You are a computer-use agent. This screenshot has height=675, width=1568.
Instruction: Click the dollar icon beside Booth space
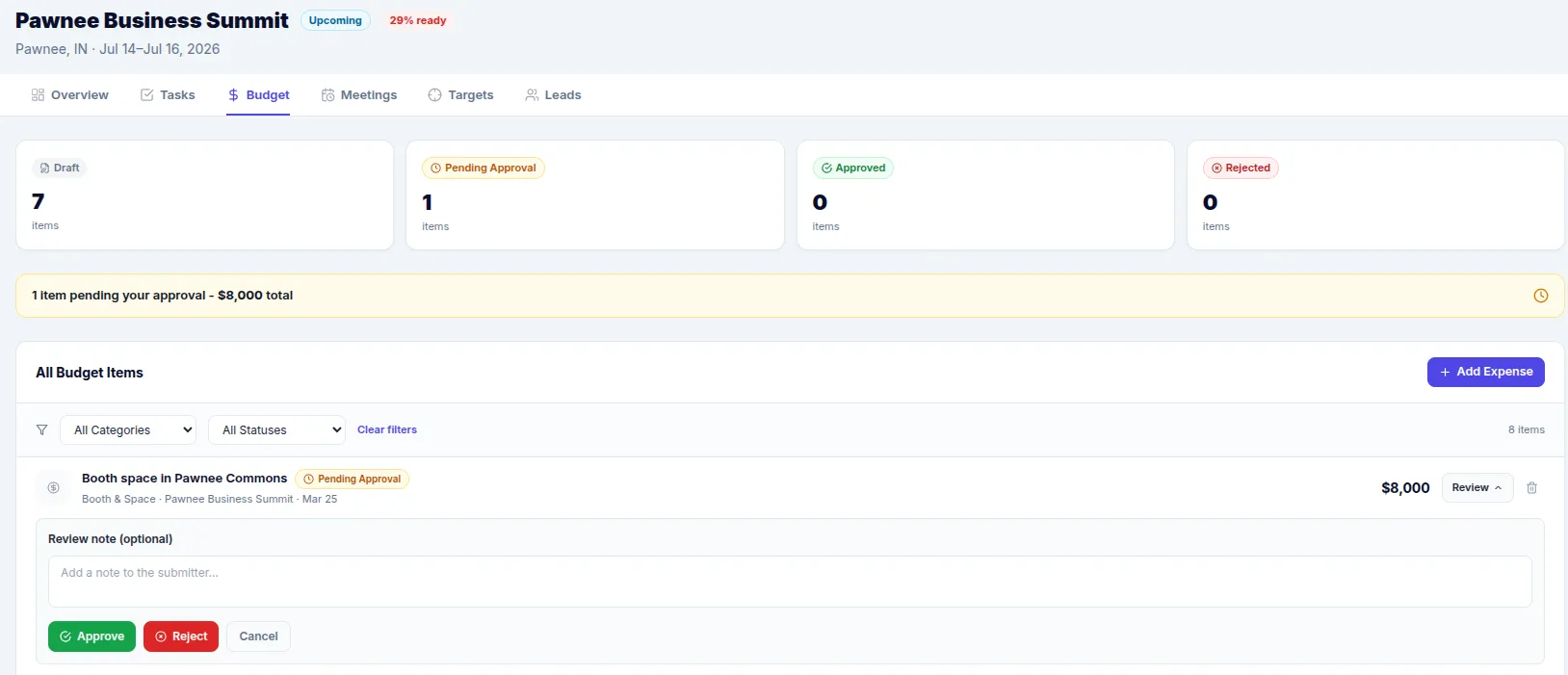click(54, 488)
